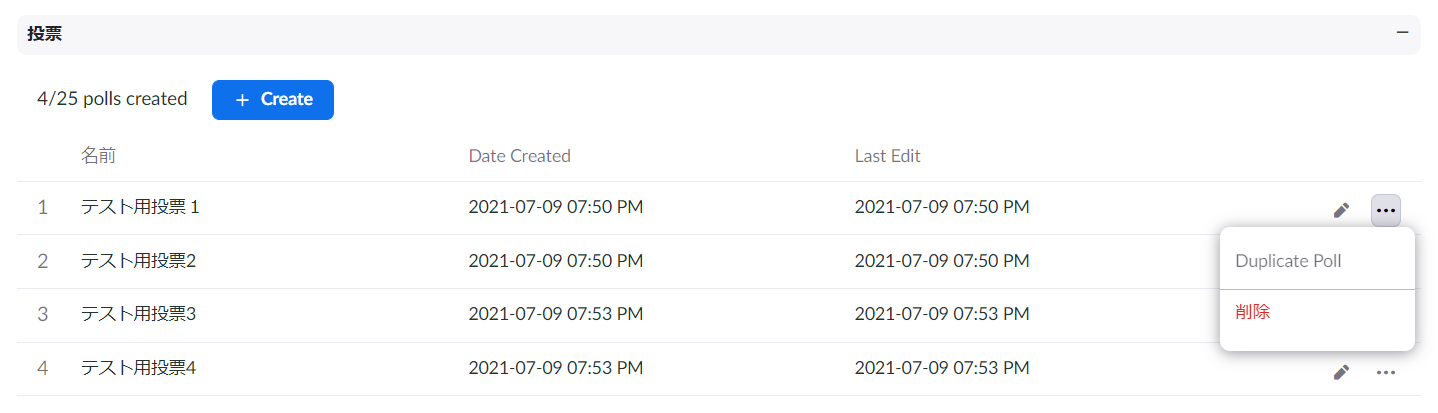Screen dimensions: 1438x413
Task: Click the Last Edit date of テスト用投票3
Action: (x=942, y=315)
